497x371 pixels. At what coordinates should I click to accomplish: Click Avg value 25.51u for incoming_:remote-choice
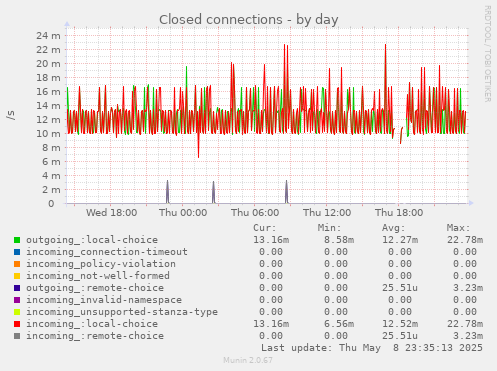pyautogui.click(x=400, y=336)
